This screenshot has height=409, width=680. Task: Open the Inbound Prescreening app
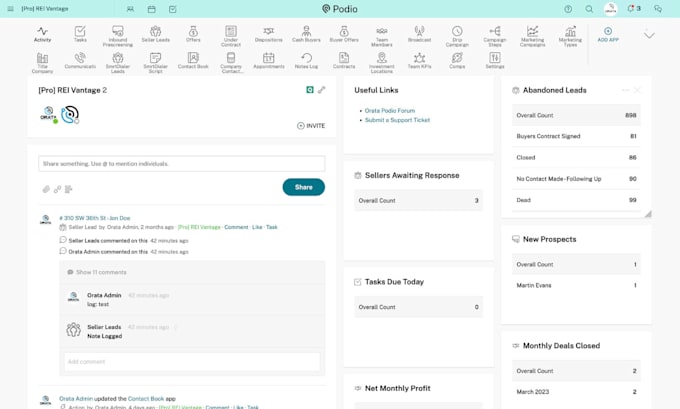(118, 36)
